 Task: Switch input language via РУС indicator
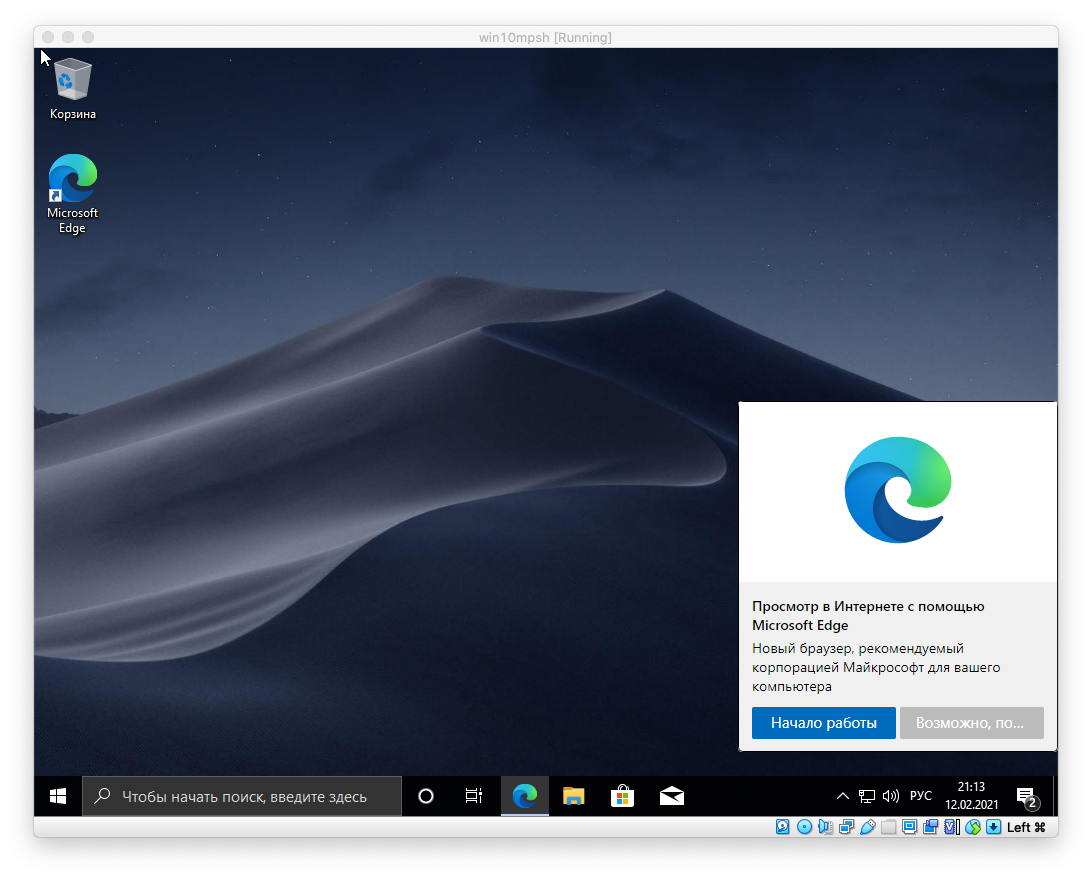coord(921,796)
